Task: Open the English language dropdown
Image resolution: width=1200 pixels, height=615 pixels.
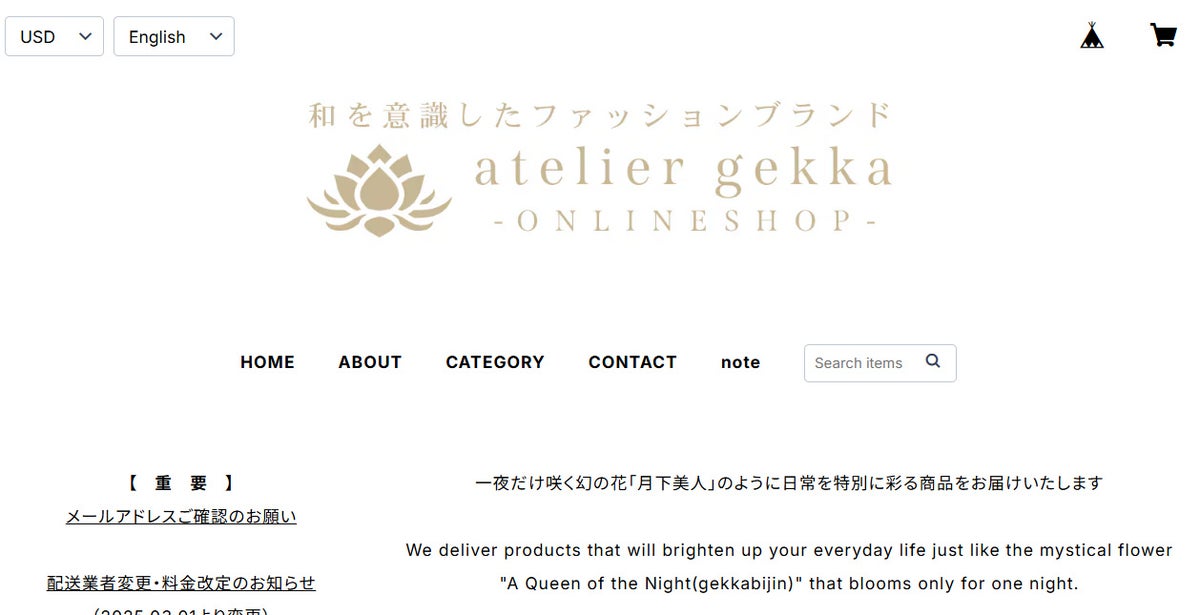Action: click(174, 36)
